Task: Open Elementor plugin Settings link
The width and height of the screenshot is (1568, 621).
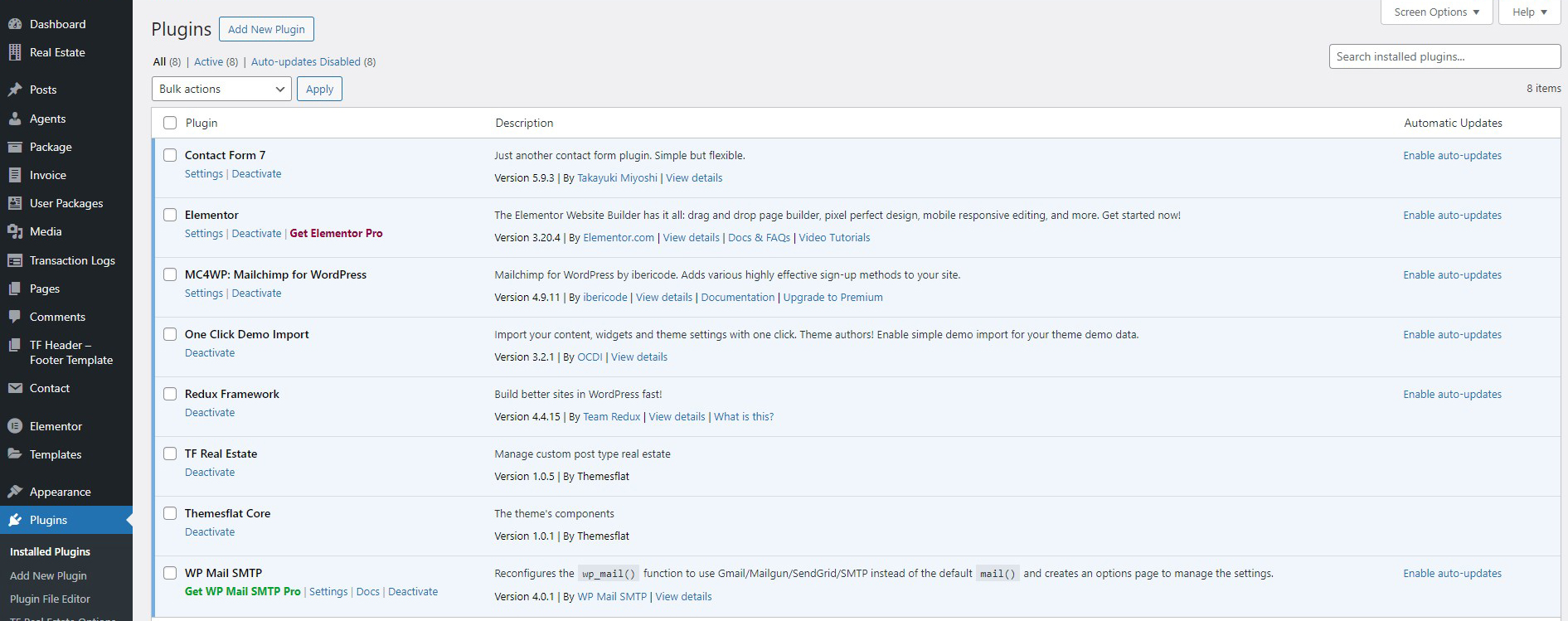Action: 204,233
